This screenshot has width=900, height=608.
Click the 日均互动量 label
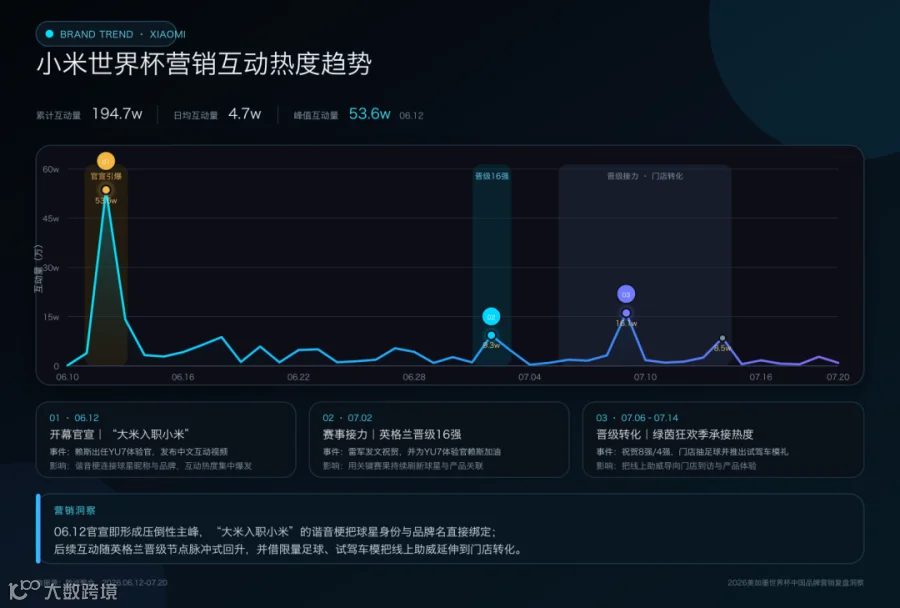[196, 115]
